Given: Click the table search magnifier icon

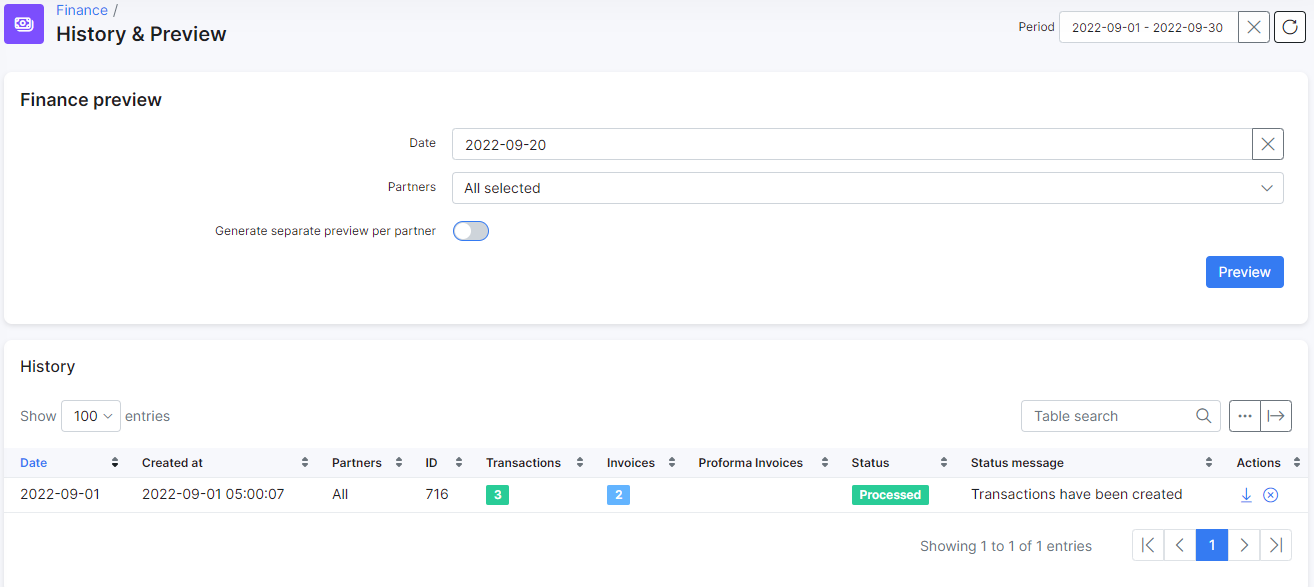Looking at the screenshot, I should tap(1204, 416).
